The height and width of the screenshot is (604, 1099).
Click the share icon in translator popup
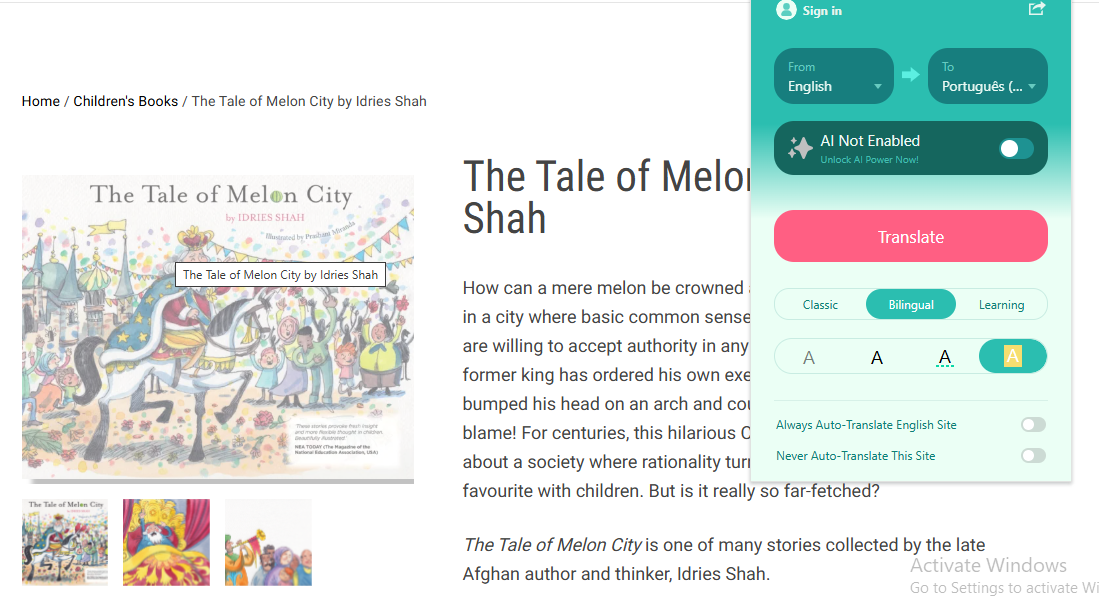[1037, 9]
